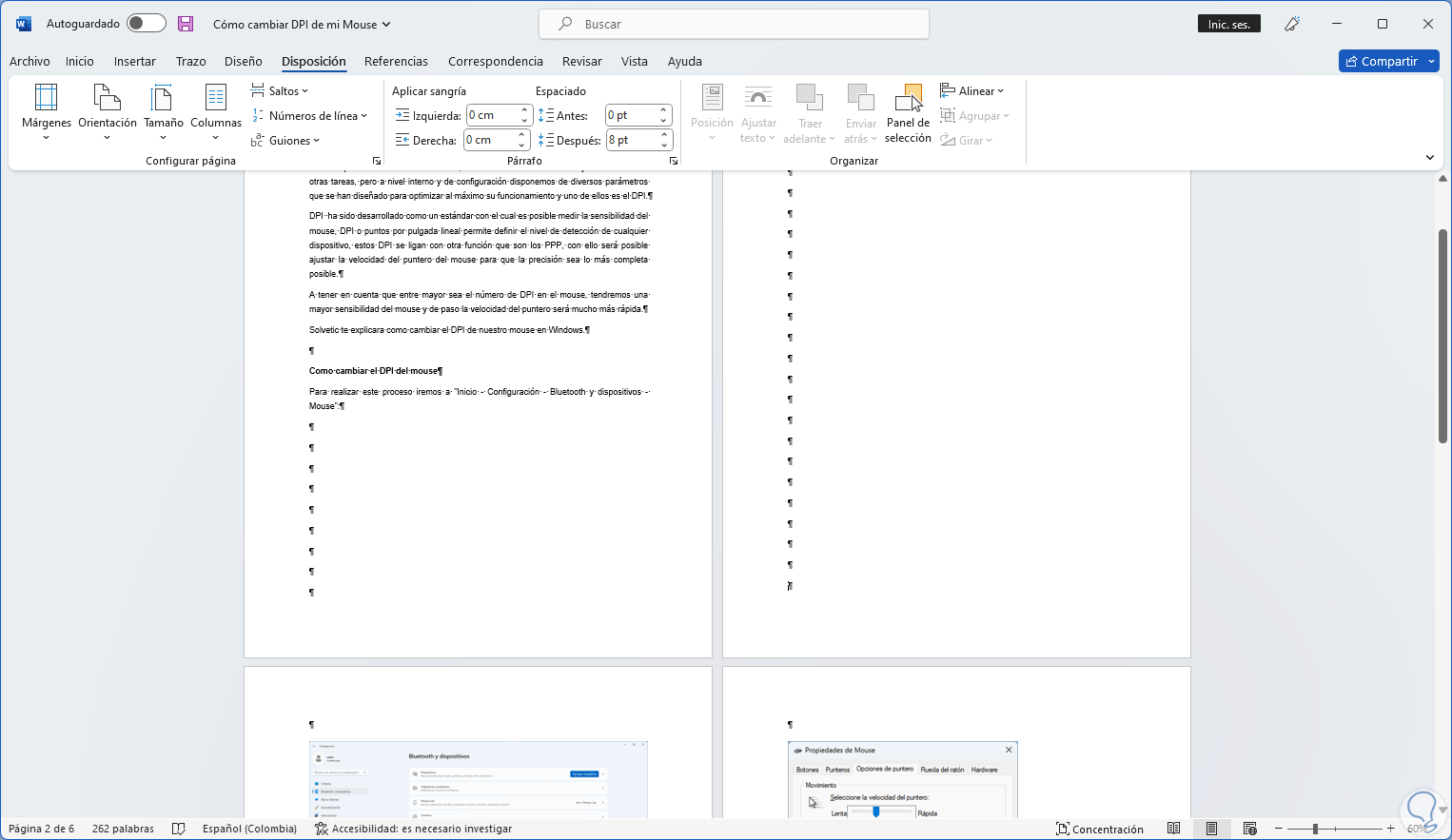Click the zoom slider handle
The image size is (1452, 840).
[x=1315, y=829]
